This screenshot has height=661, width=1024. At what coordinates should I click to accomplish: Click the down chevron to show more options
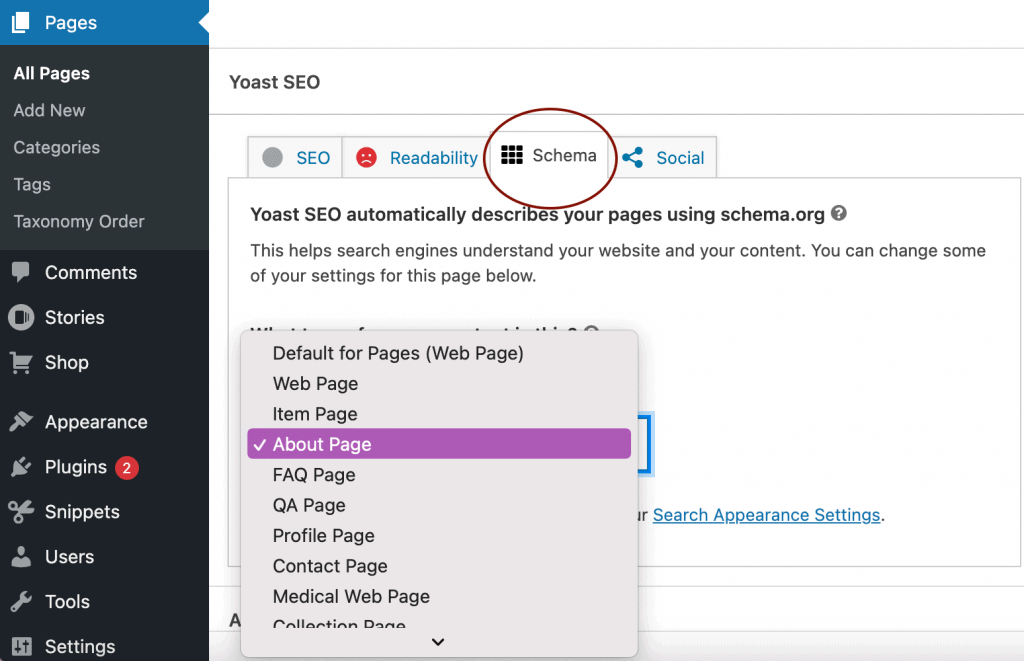point(438,642)
